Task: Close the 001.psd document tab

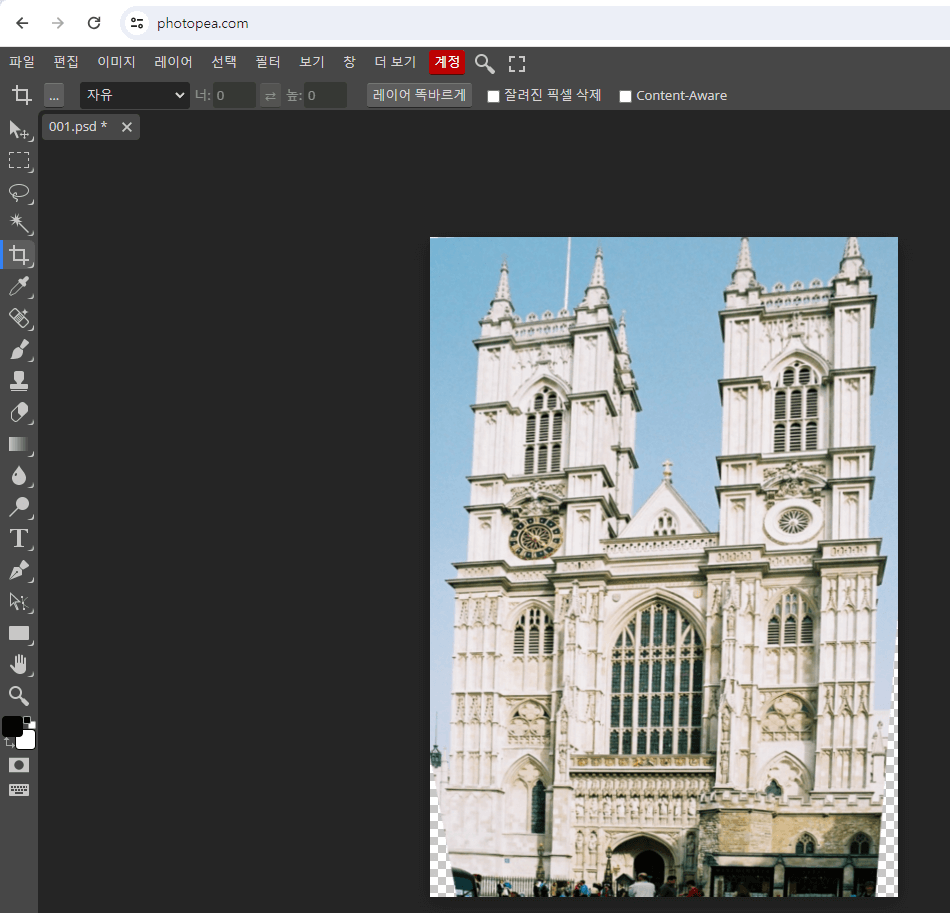Action: [x=127, y=127]
